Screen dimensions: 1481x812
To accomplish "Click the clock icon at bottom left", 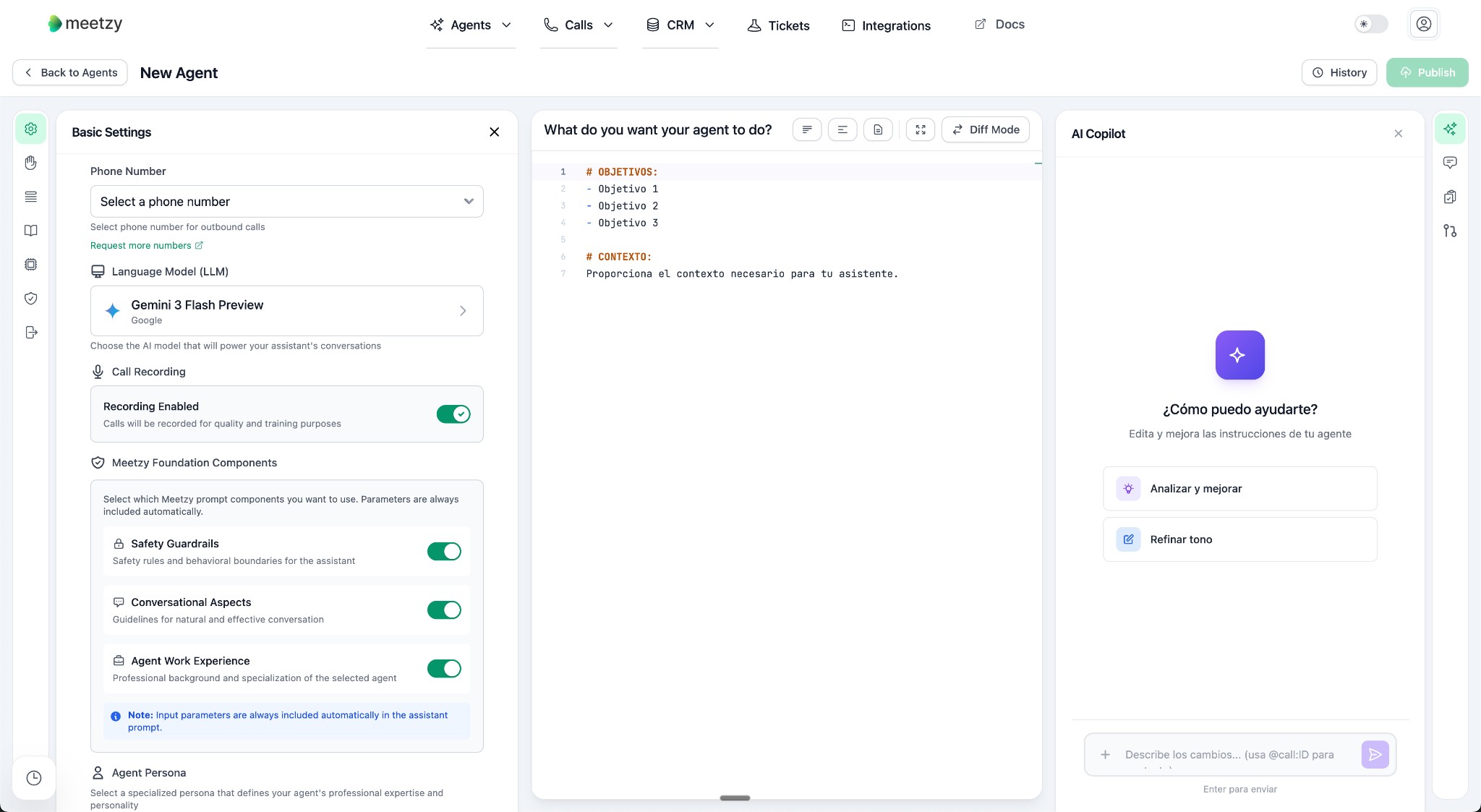I will pyautogui.click(x=34, y=778).
